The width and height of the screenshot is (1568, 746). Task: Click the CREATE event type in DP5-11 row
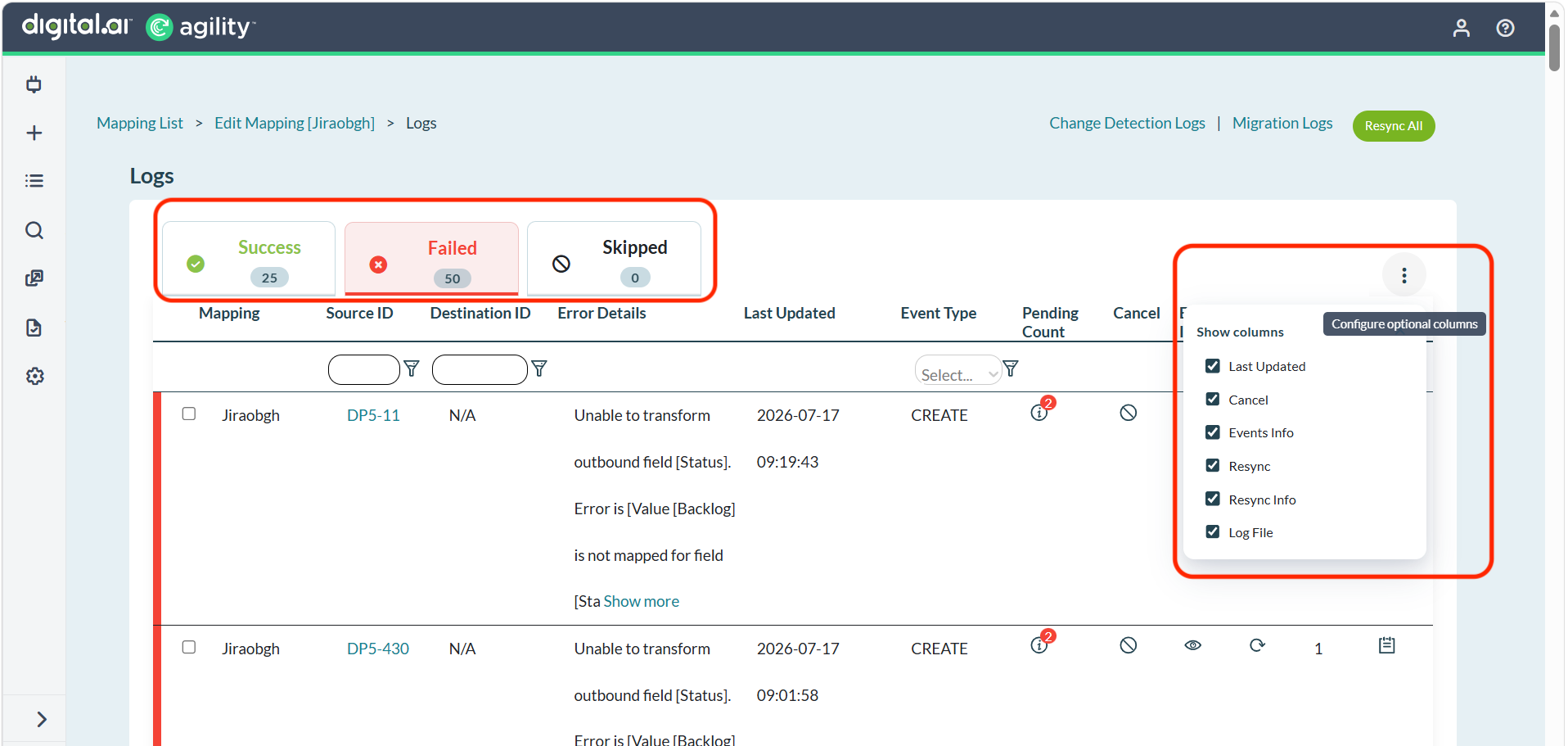click(939, 415)
